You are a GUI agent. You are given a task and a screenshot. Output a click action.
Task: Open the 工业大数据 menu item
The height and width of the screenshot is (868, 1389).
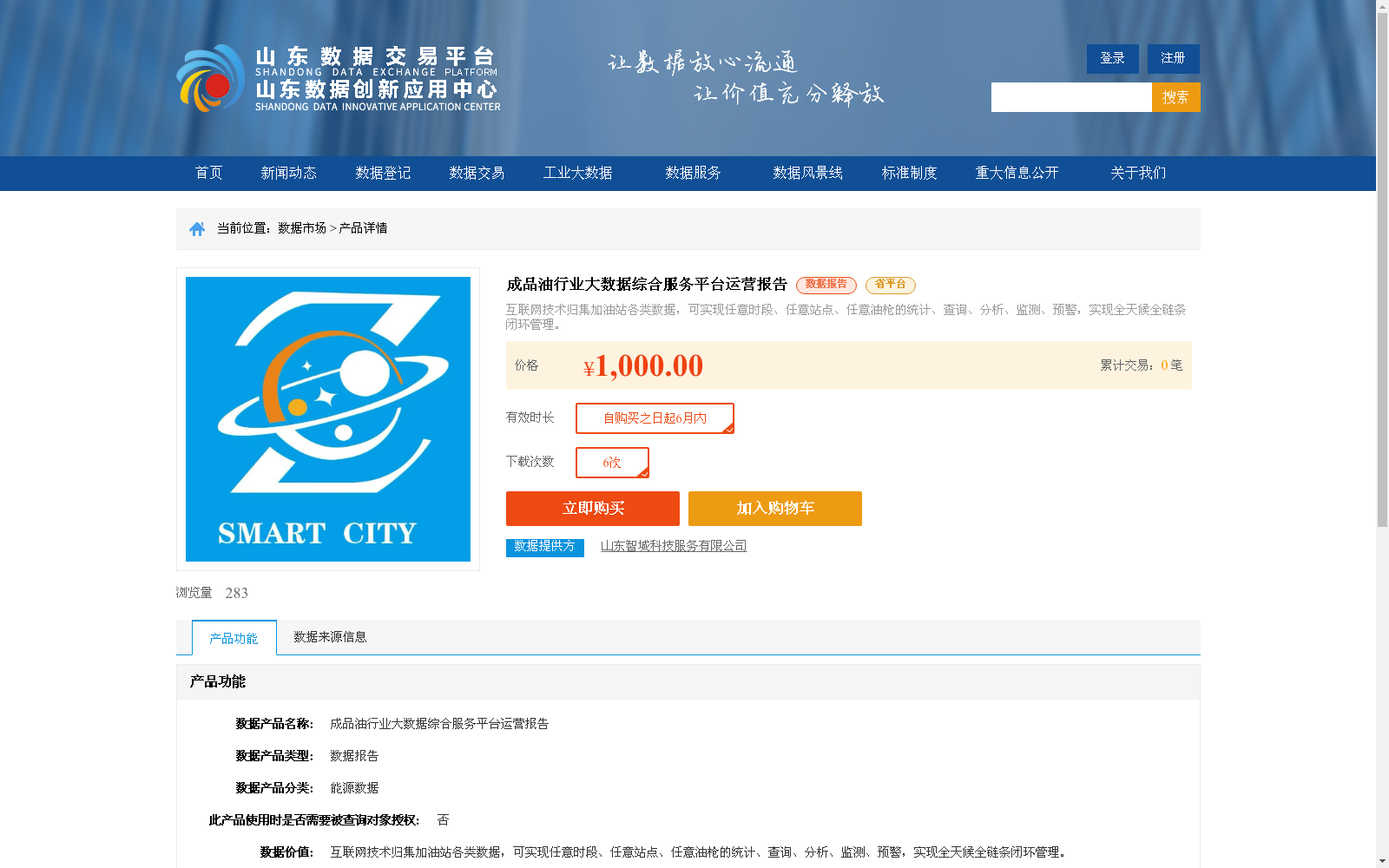point(578,173)
